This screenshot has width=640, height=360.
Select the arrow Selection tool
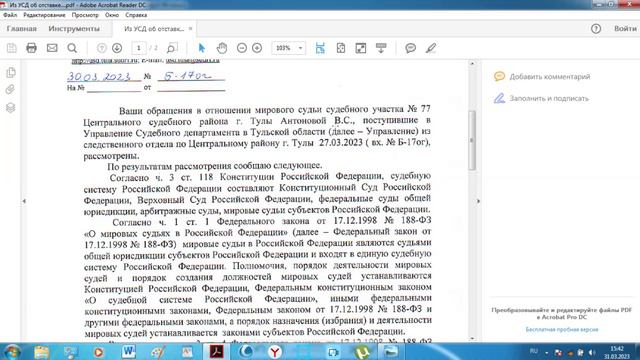[x=201, y=48]
